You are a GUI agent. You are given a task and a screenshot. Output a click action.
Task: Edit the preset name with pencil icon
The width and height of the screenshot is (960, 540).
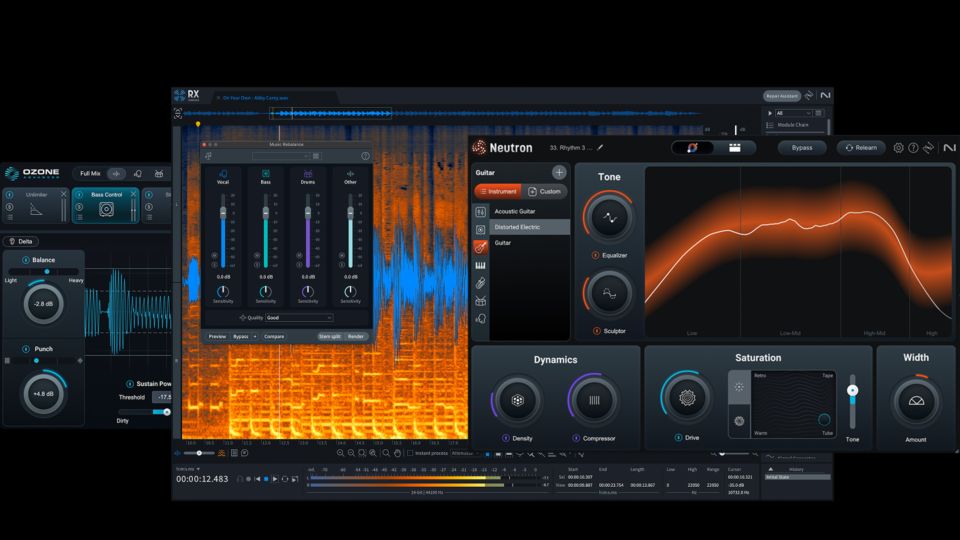601,148
